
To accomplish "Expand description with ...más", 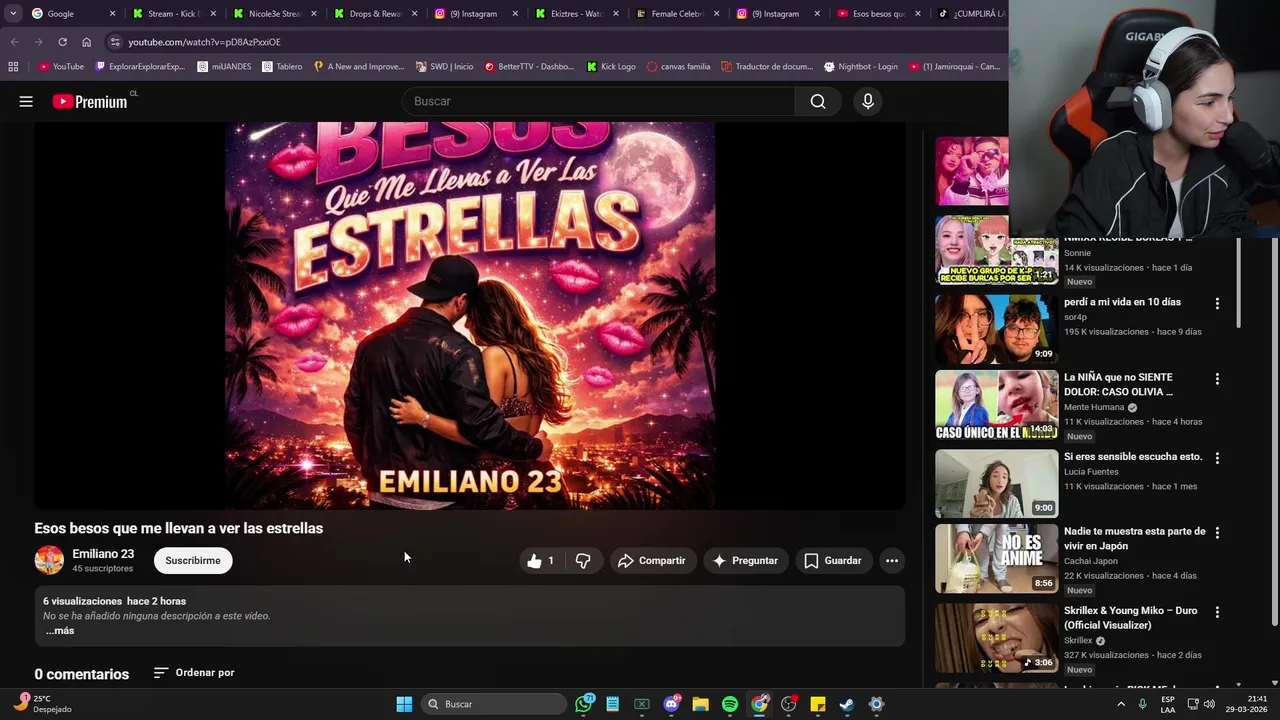I will tap(60, 631).
